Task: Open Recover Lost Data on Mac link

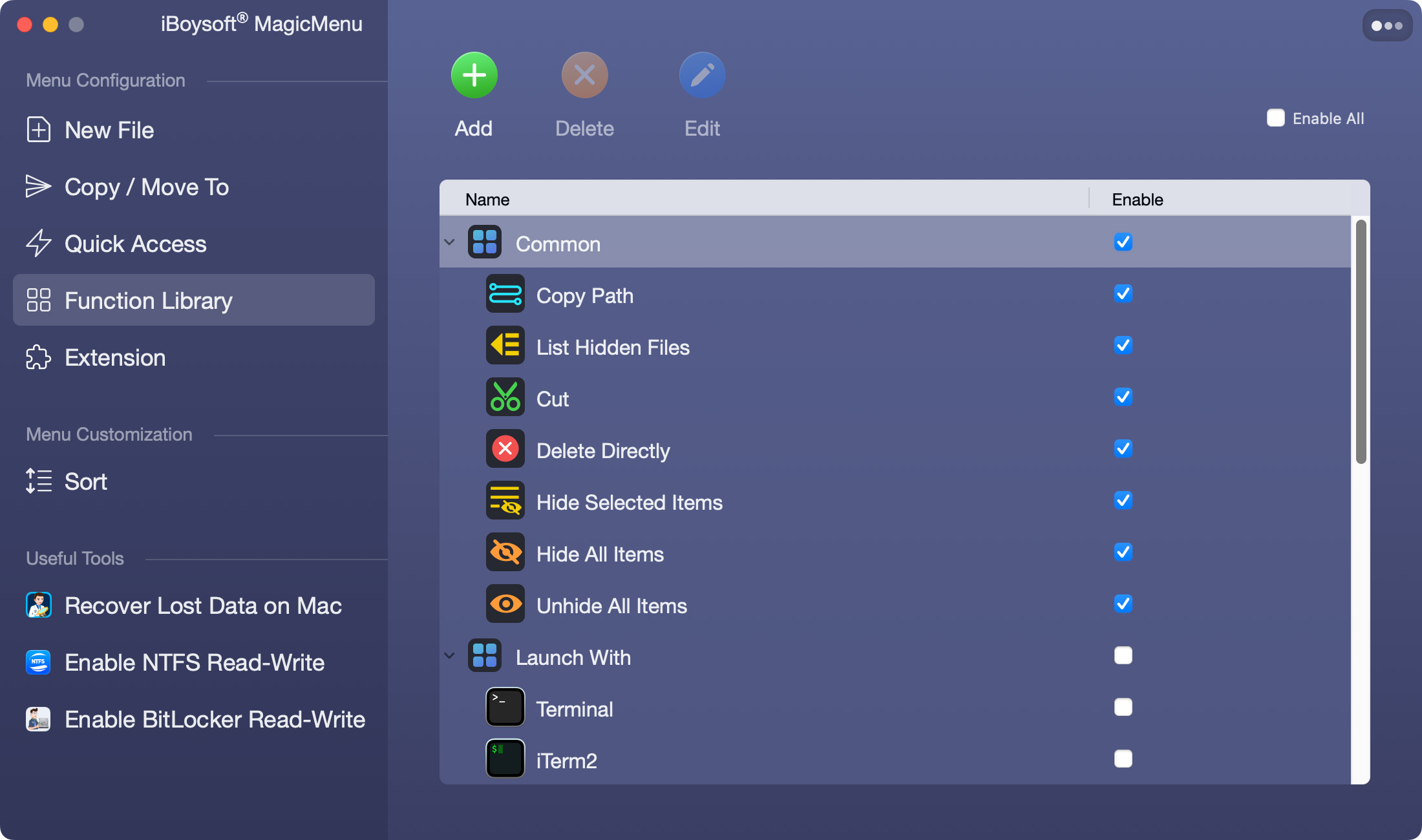Action: (203, 606)
